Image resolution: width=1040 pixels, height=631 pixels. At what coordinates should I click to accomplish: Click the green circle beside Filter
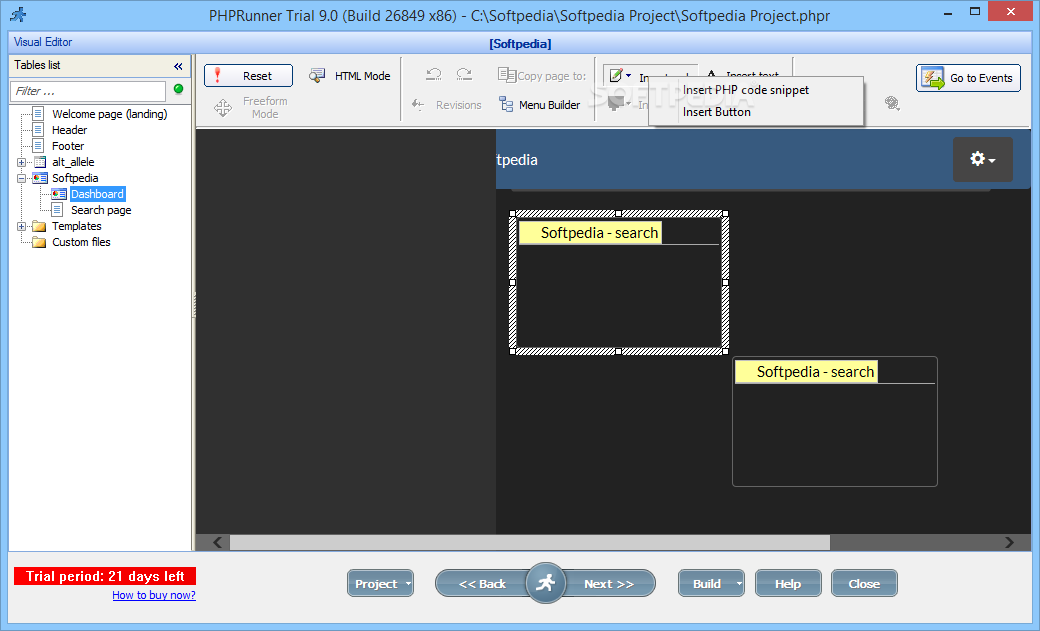[x=178, y=89]
